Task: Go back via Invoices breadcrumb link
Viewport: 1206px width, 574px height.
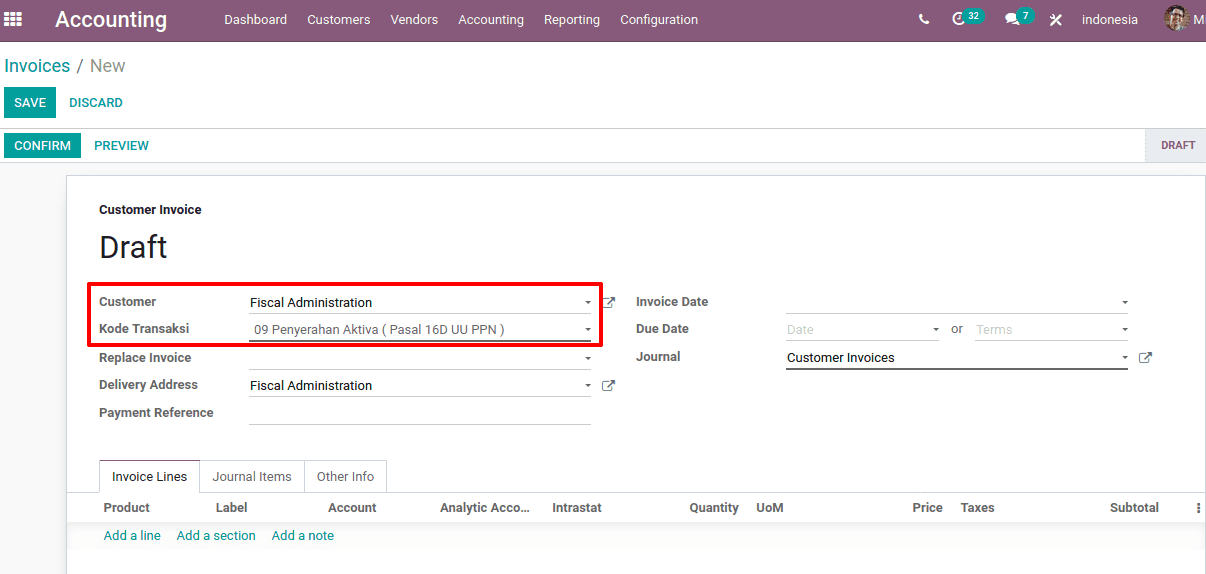Action: point(37,66)
